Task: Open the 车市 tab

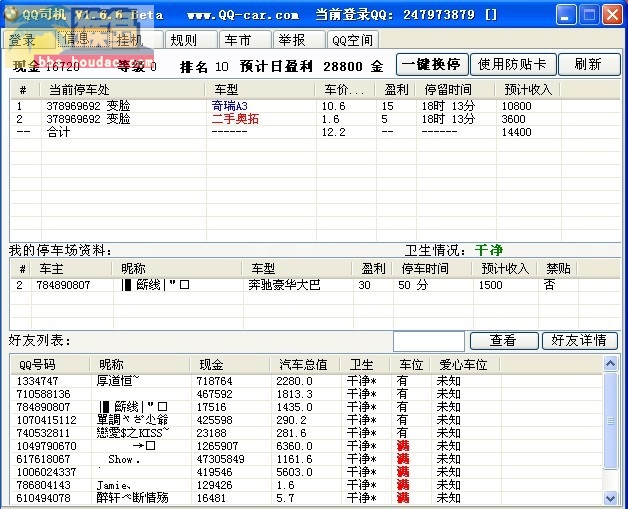Action: coord(245,40)
